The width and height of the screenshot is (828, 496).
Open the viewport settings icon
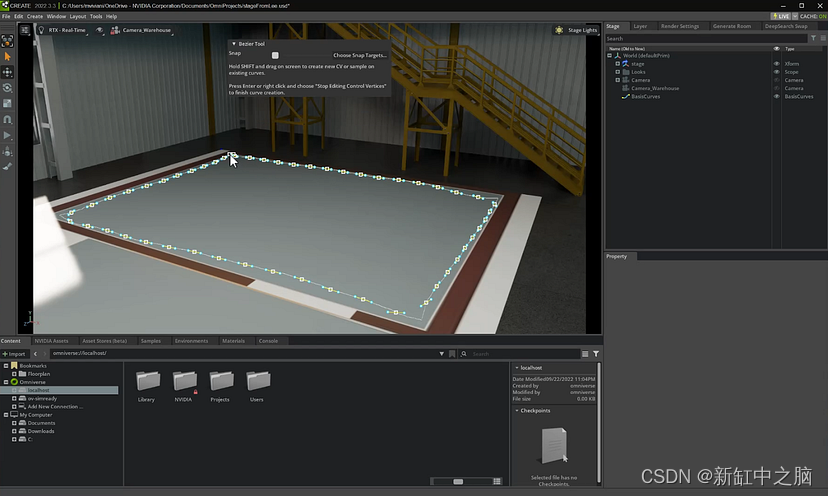[x=25, y=30]
